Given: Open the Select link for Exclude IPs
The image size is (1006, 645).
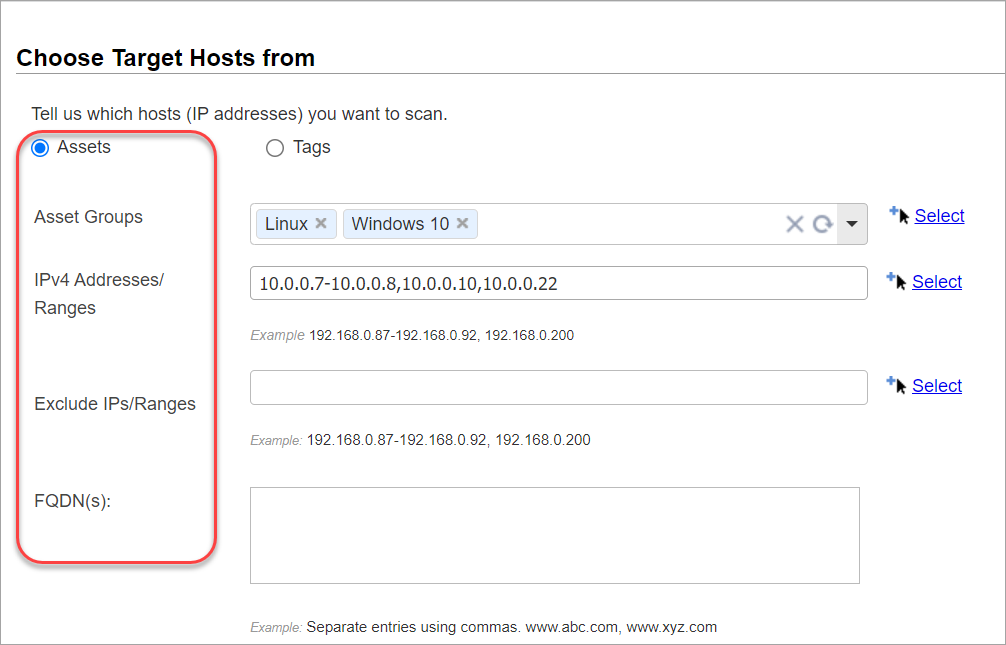Looking at the screenshot, I should pyautogui.click(x=937, y=385).
